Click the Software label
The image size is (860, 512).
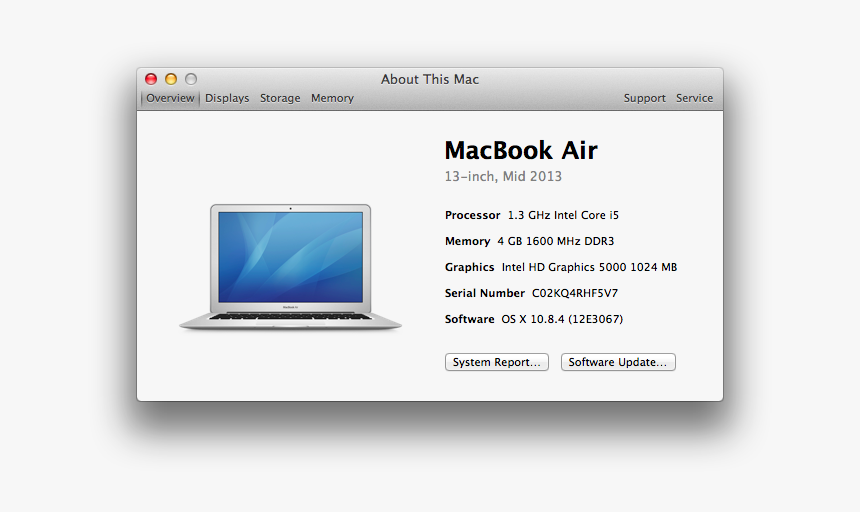(x=469, y=319)
